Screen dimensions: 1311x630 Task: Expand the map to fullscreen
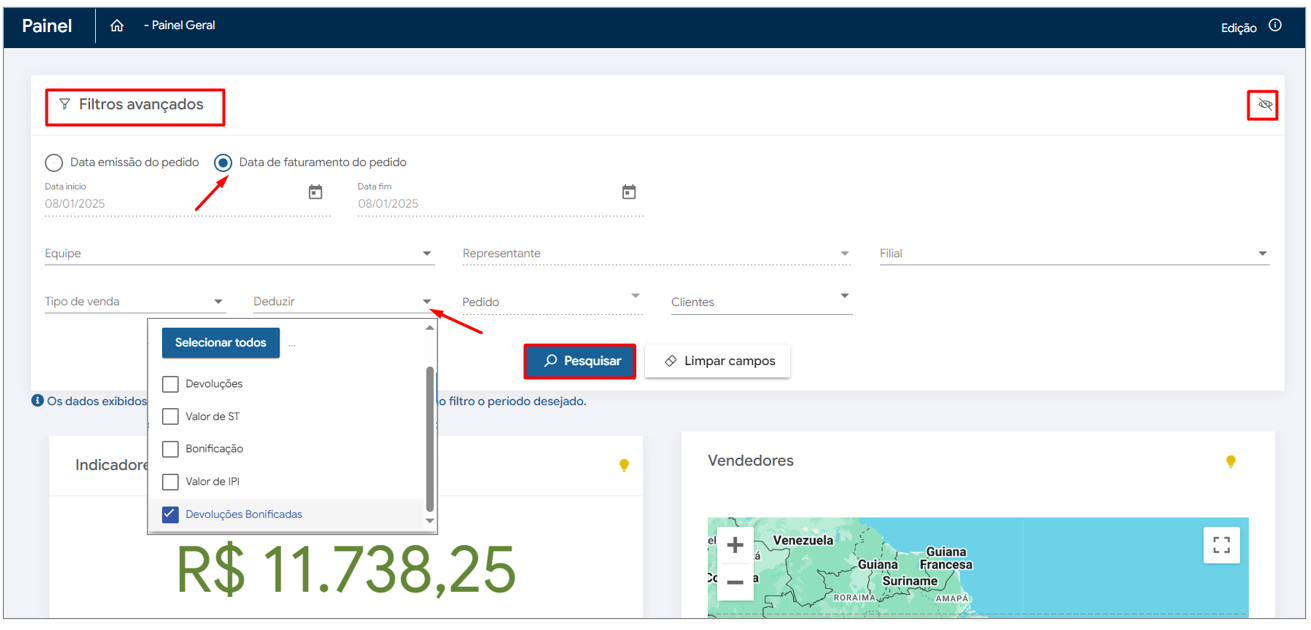[1221, 545]
